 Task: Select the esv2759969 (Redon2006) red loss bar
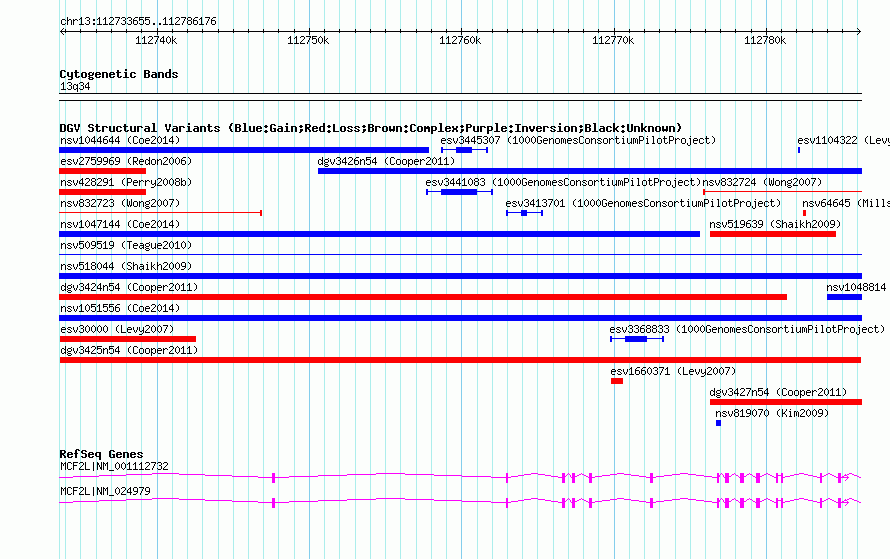[x=103, y=171]
